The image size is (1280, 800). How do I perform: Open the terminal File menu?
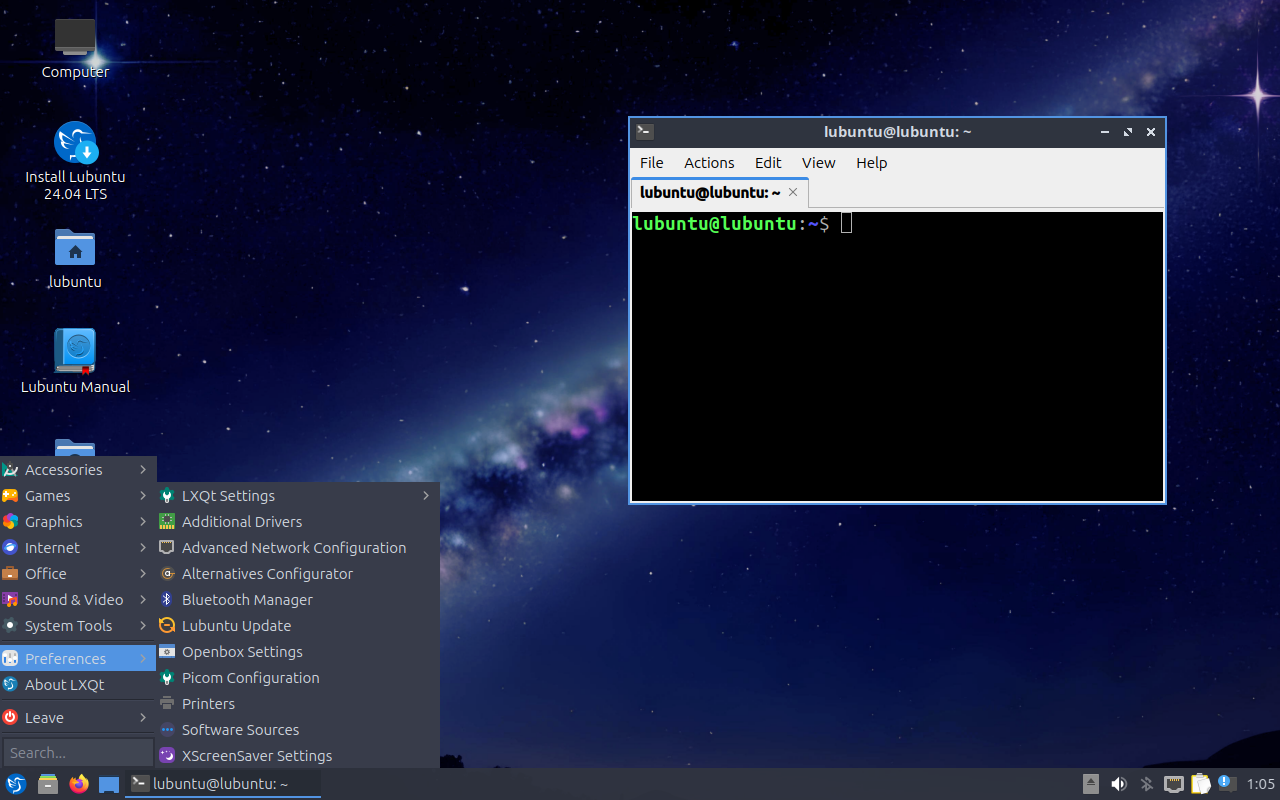click(652, 163)
